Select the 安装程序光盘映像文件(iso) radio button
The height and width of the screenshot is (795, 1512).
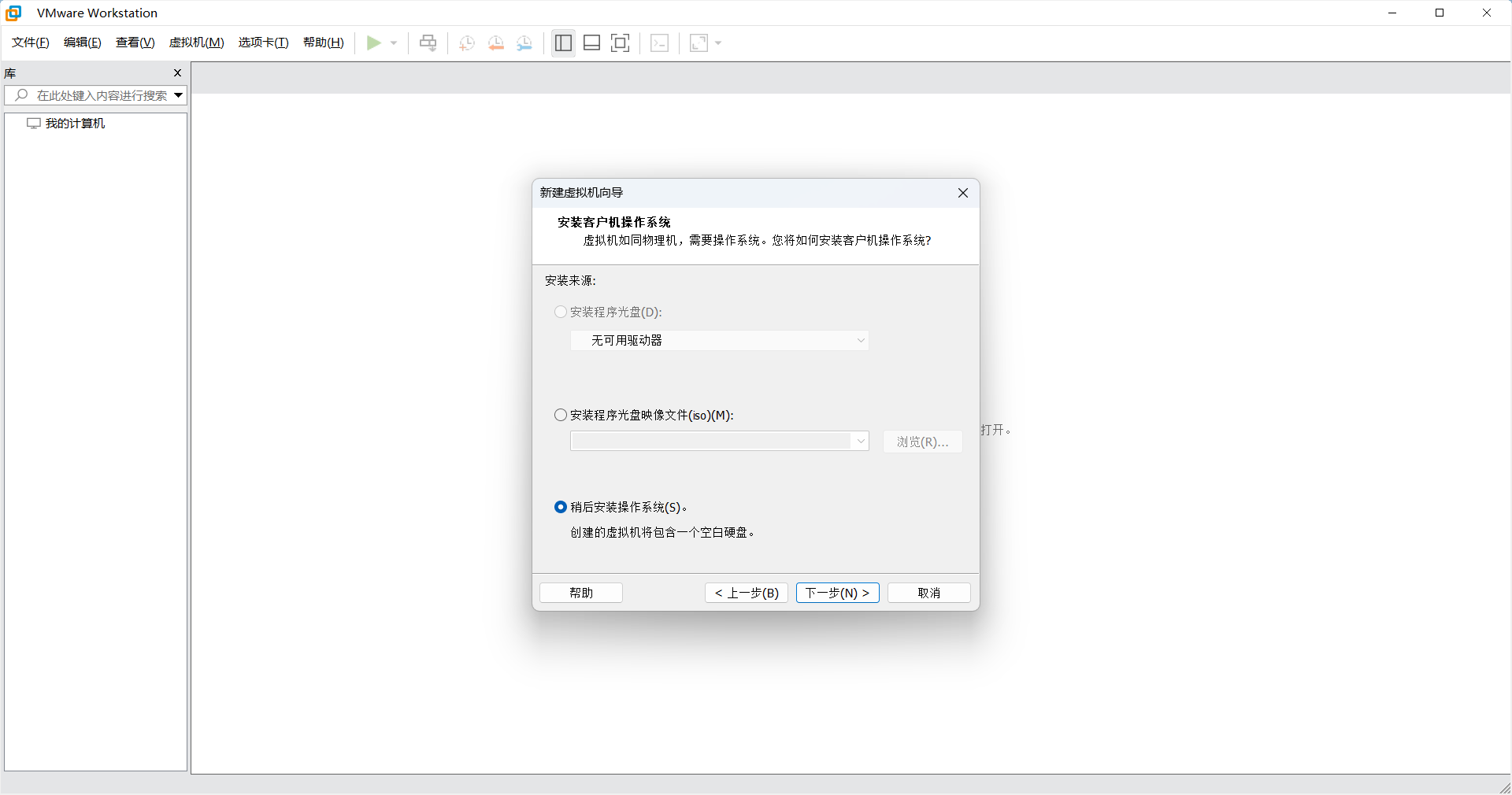coord(561,415)
